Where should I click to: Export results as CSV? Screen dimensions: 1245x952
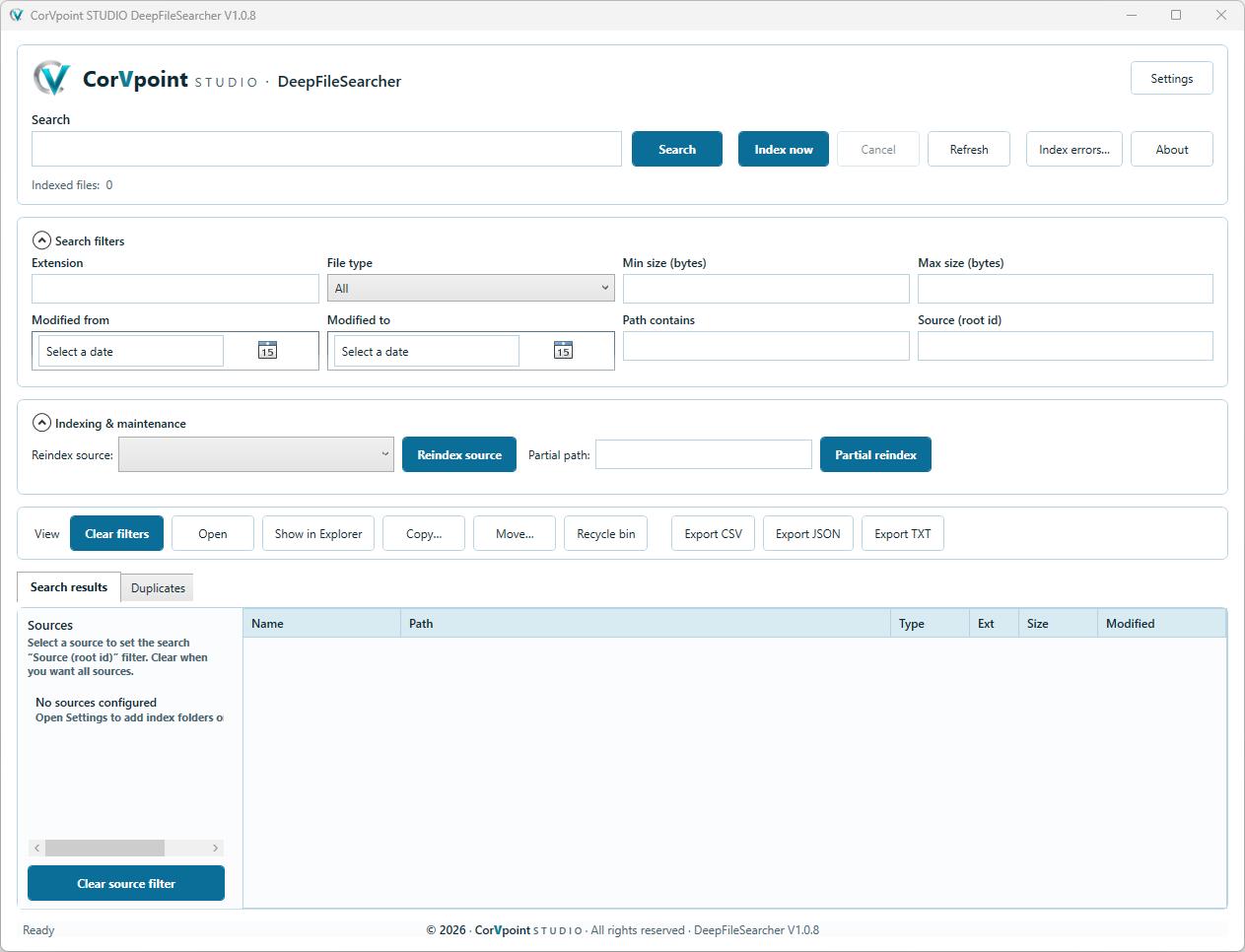pos(714,533)
